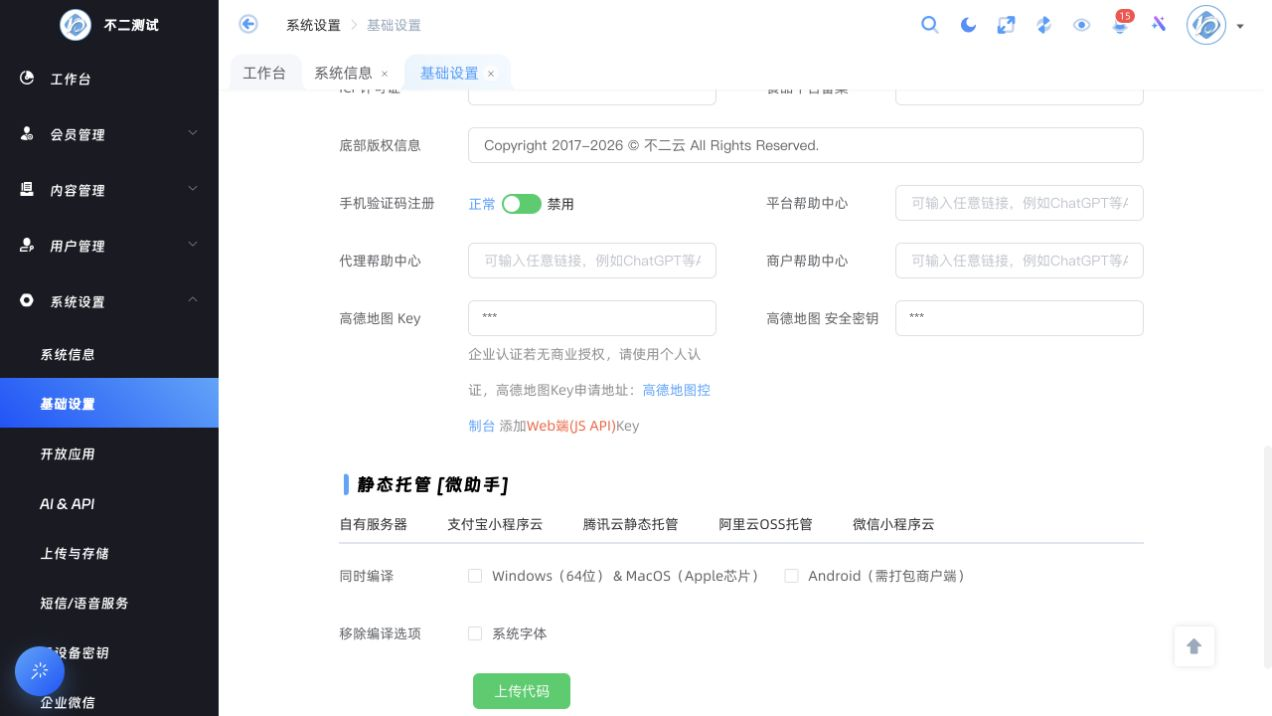
Task: Click the 内容管理 sidebar icon
Action: coord(27,189)
